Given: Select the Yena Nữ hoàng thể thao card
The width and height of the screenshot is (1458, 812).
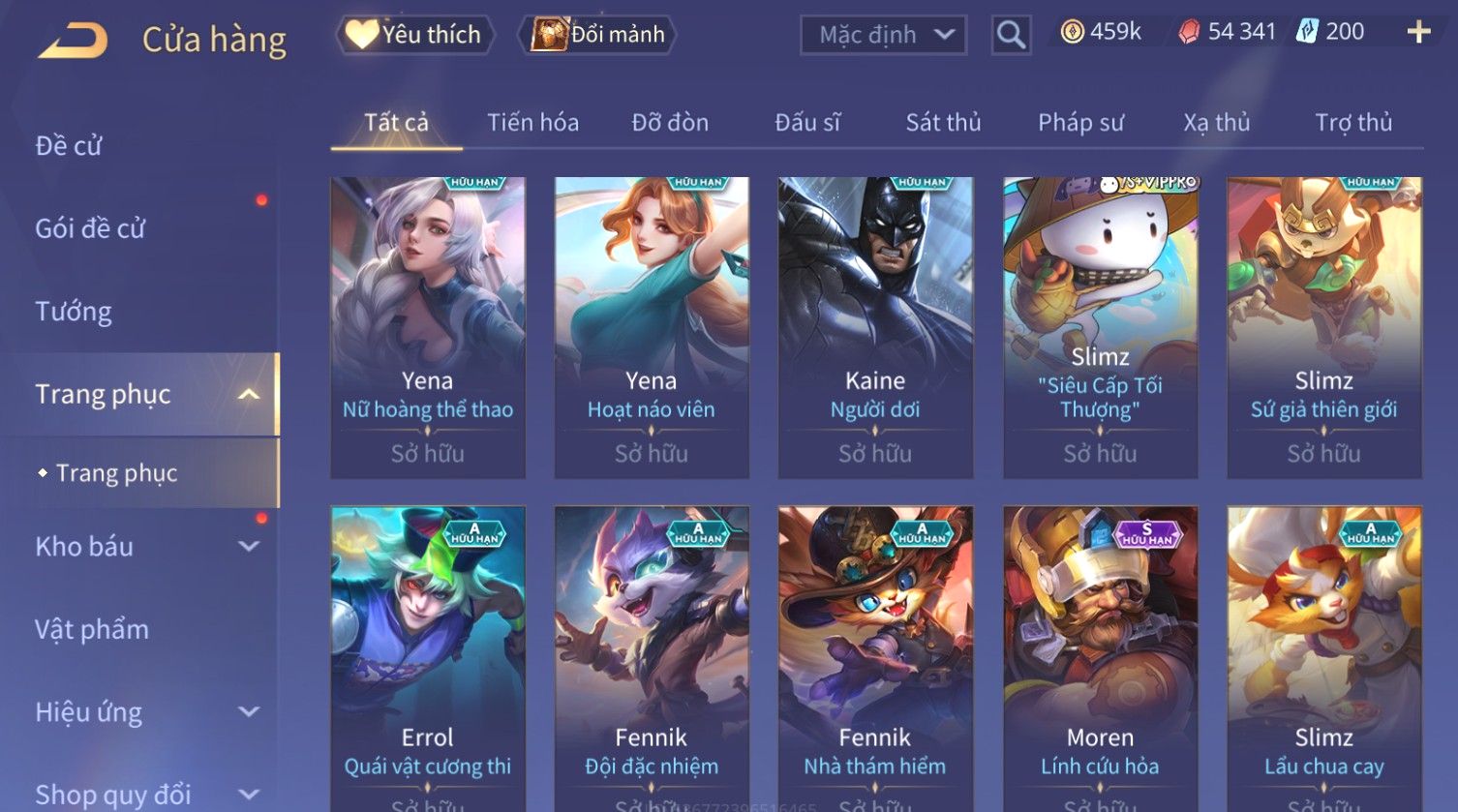Looking at the screenshot, I should click(428, 327).
